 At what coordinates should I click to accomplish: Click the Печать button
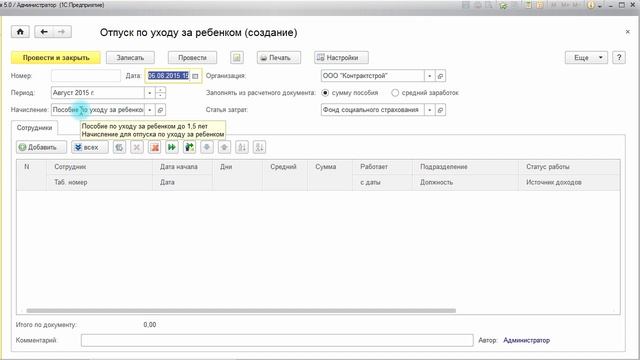pos(279,58)
